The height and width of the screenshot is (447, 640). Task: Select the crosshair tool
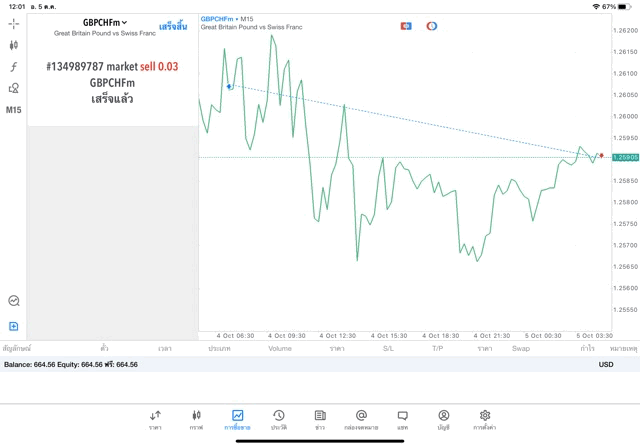coord(13,24)
